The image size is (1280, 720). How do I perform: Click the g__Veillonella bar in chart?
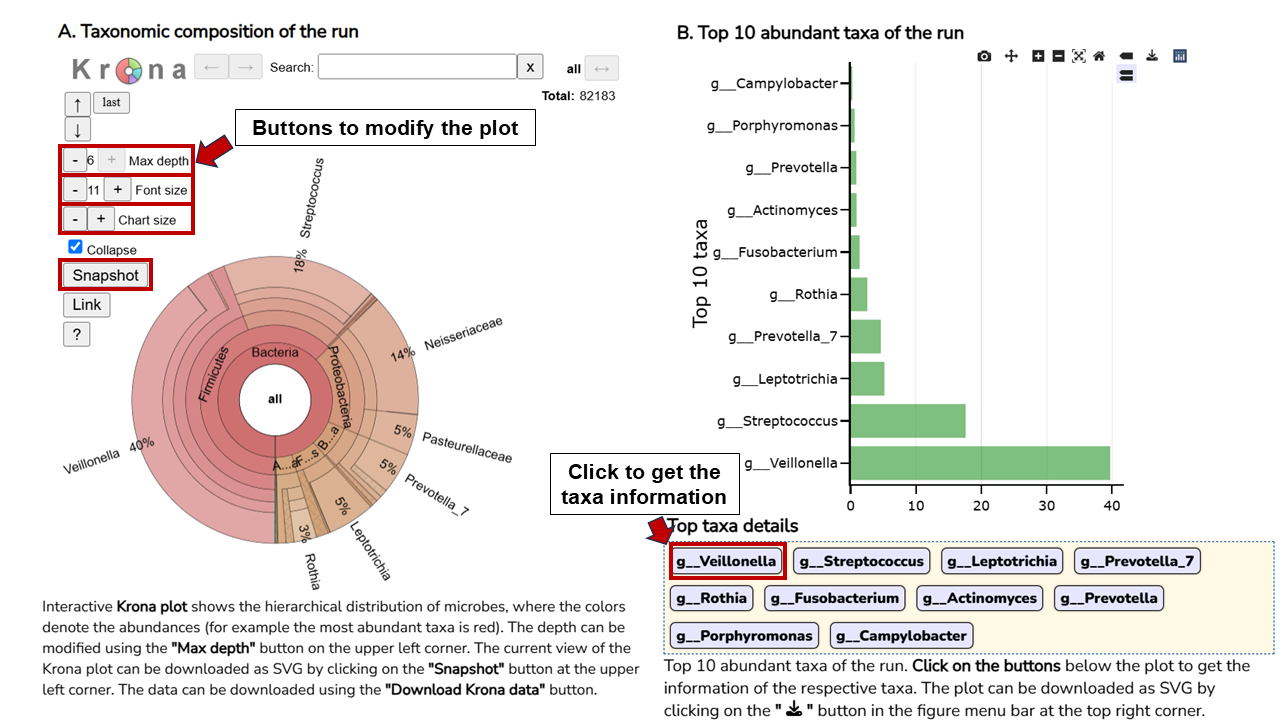coord(979,463)
